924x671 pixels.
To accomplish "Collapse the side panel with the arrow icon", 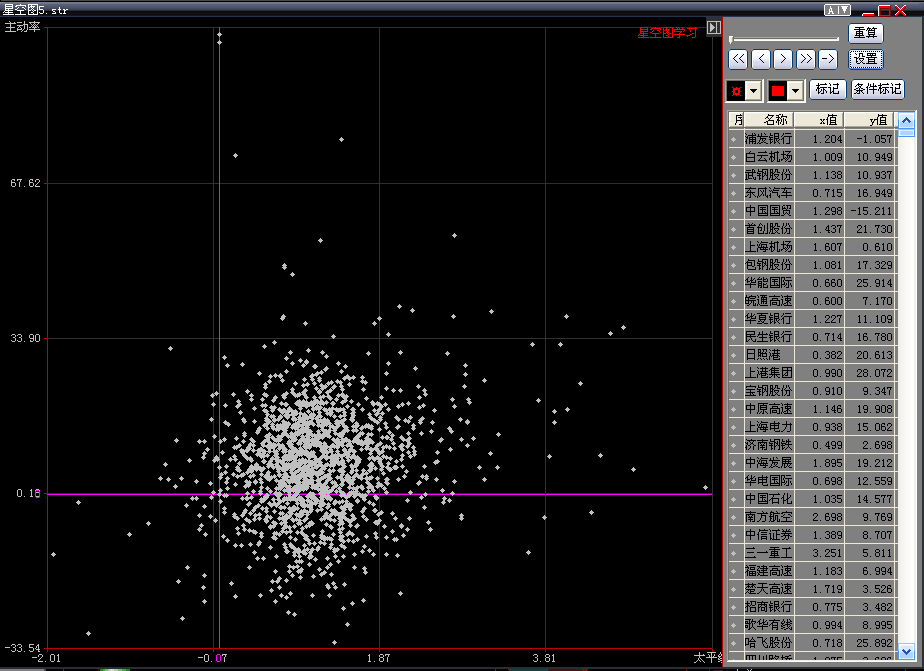I will click(713, 28).
